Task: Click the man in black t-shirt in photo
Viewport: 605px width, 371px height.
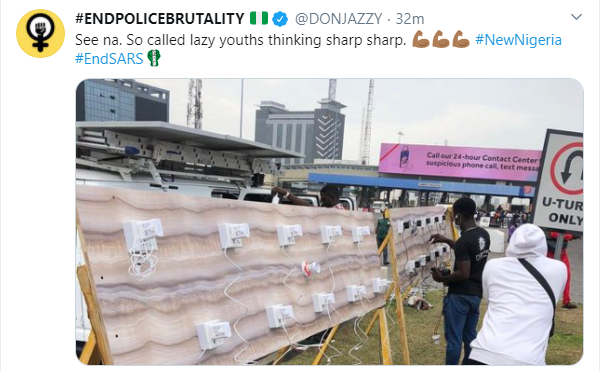Action: click(461, 280)
